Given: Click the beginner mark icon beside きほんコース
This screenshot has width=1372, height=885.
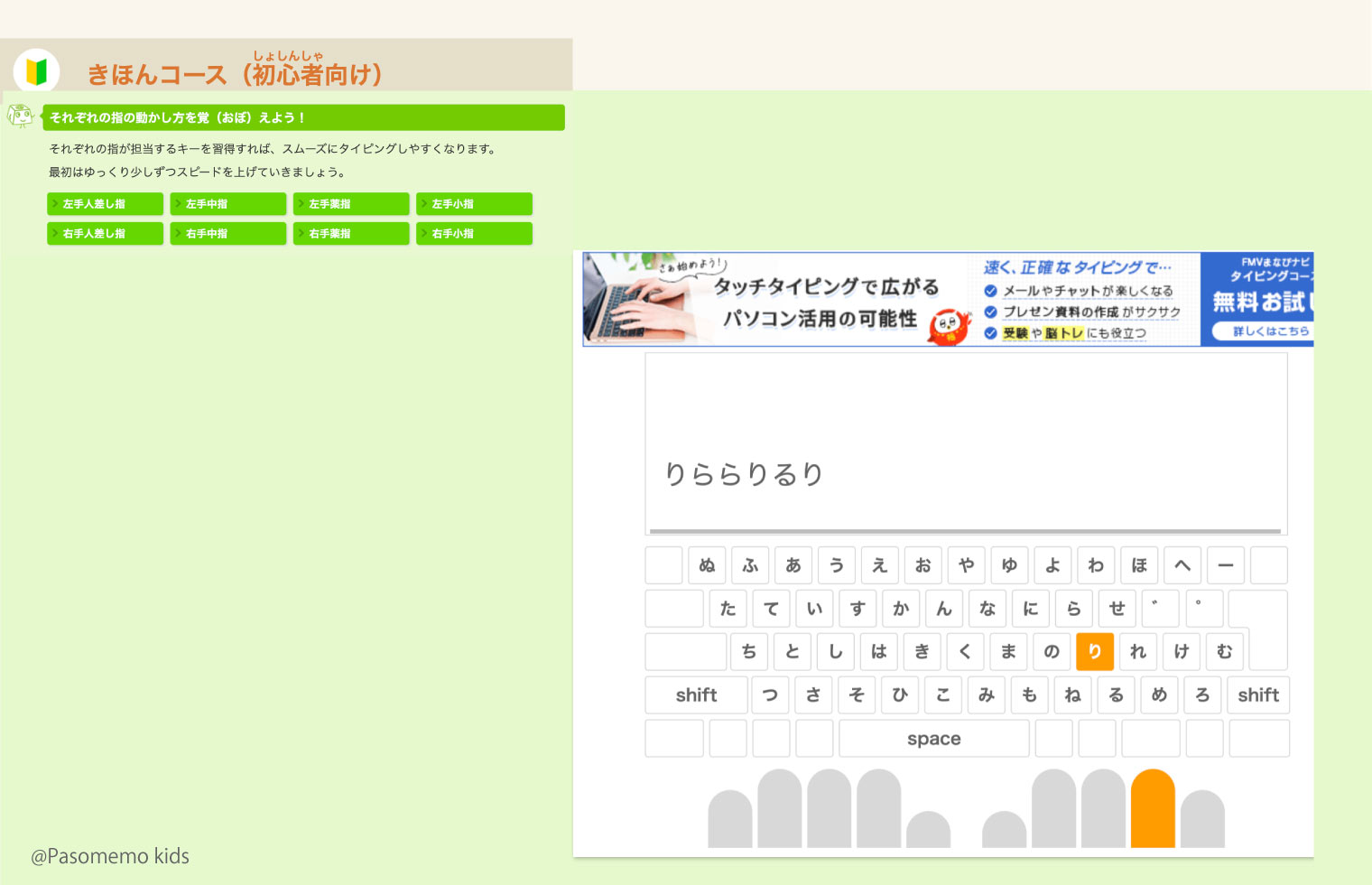Looking at the screenshot, I should [x=36, y=71].
